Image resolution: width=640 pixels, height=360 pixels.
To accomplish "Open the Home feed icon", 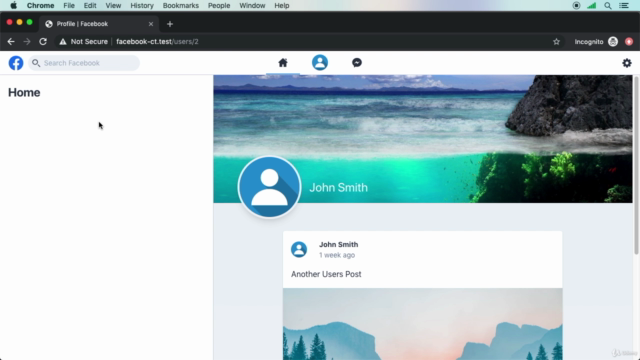I will [283, 62].
